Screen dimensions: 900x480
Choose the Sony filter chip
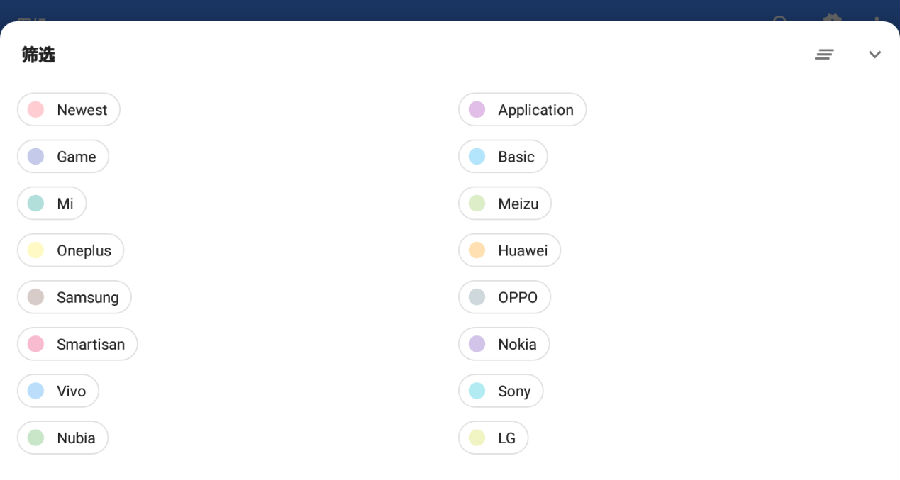tap(501, 391)
